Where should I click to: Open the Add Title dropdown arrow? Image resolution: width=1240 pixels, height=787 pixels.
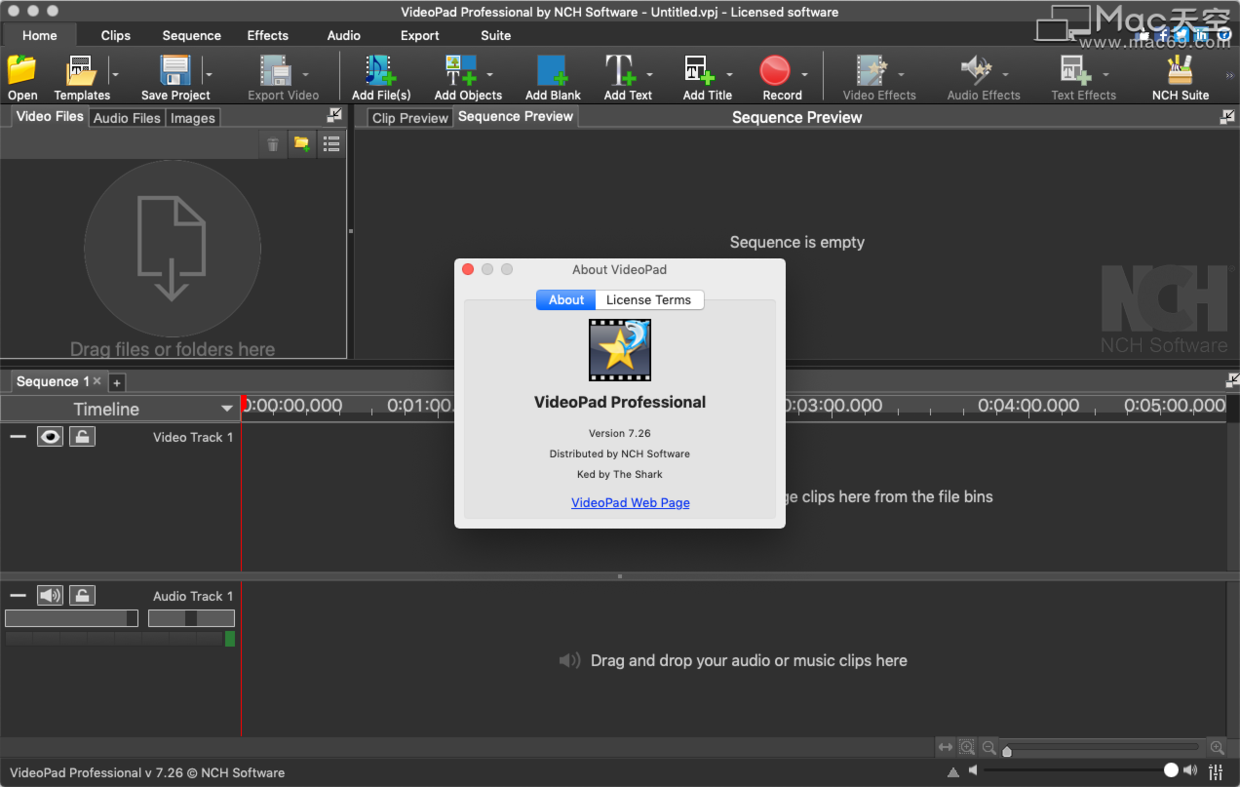coord(729,74)
